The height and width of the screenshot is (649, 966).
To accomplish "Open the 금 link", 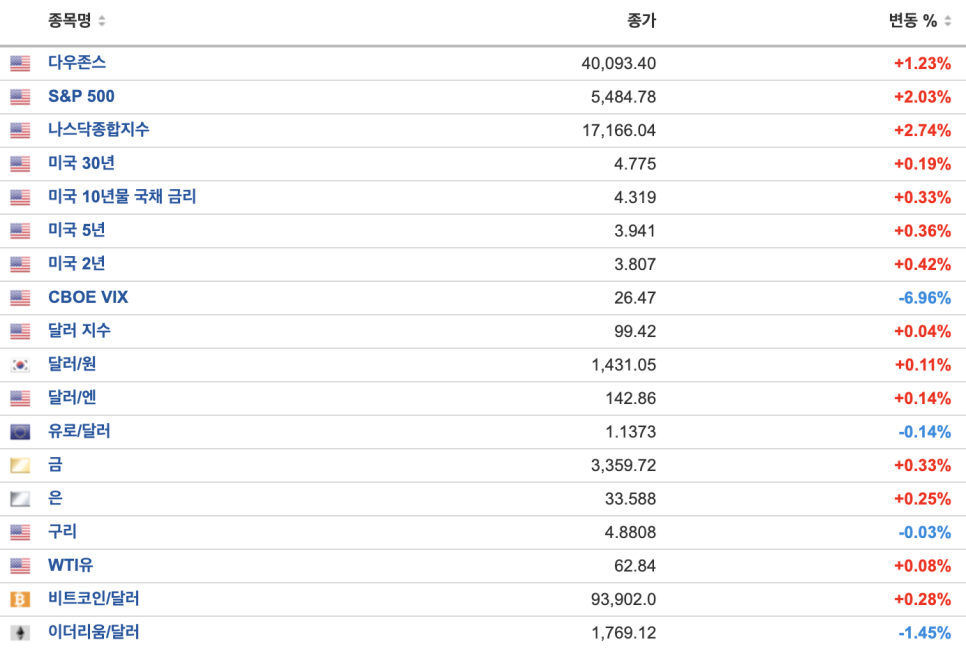I will [x=55, y=464].
